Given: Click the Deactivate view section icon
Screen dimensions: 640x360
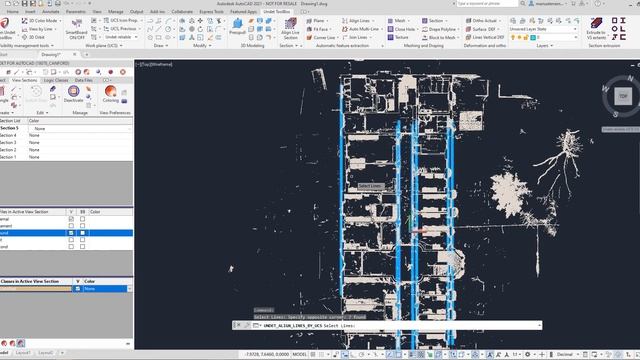Looking at the screenshot, I should click(x=73, y=91).
